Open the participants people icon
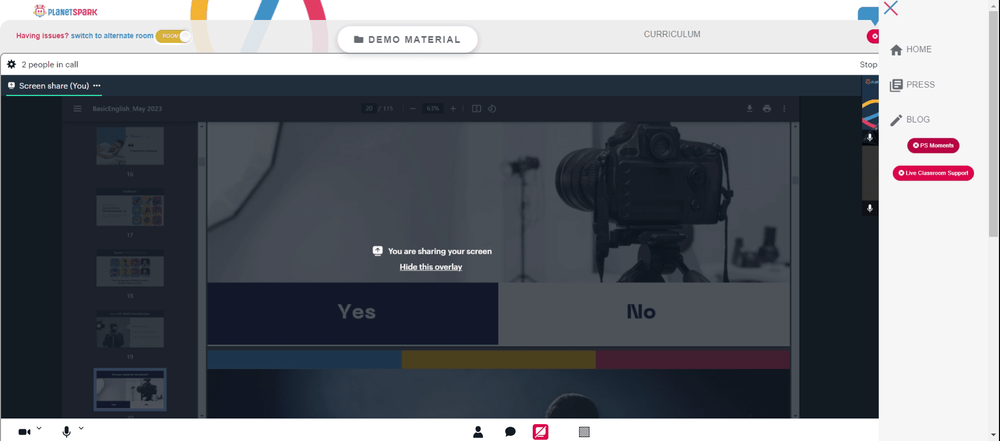 point(478,432)
